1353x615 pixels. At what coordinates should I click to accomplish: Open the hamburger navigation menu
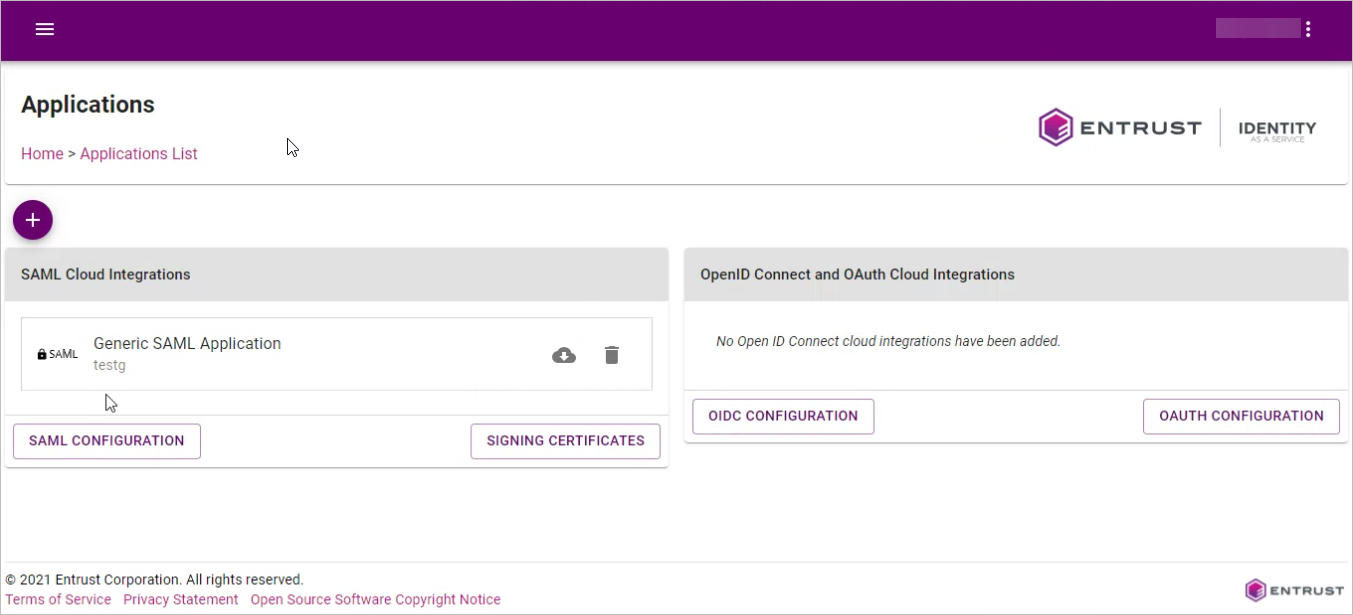click(x=44, y=29)
